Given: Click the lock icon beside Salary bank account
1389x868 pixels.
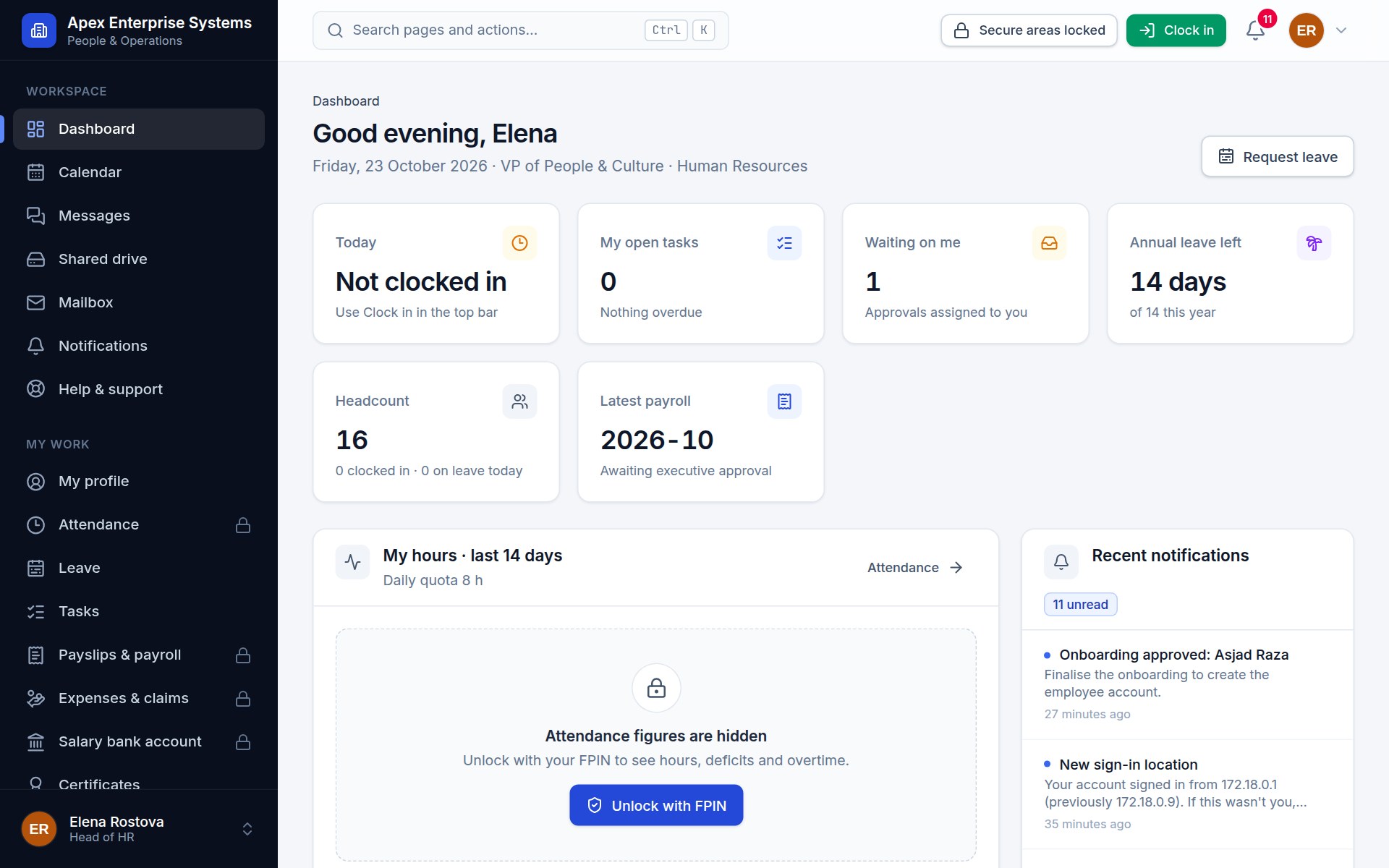Looking at the screenshot, I should click(x=243, y=742).
